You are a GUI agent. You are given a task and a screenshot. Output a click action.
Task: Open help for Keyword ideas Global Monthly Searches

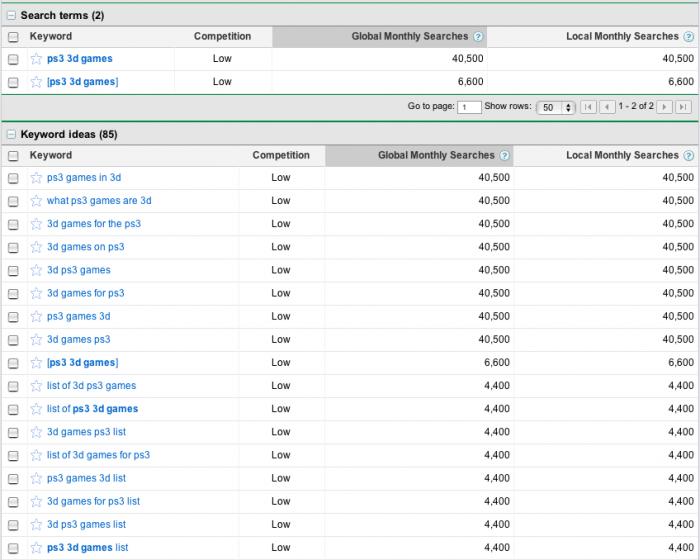[x=504, y=155]
